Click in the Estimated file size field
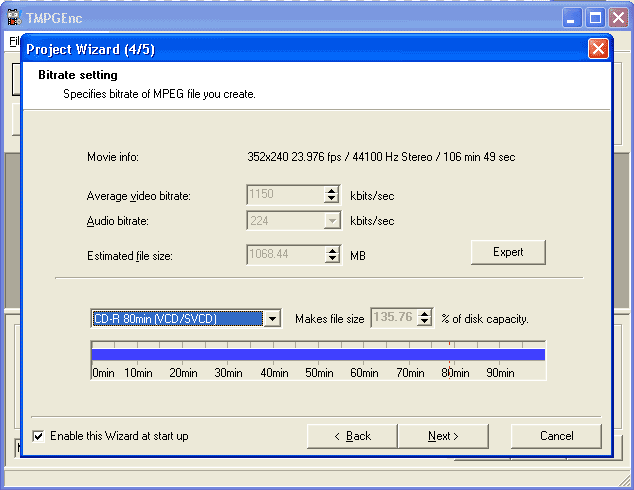Screen dimensions: 634x490 coord(284,255)
